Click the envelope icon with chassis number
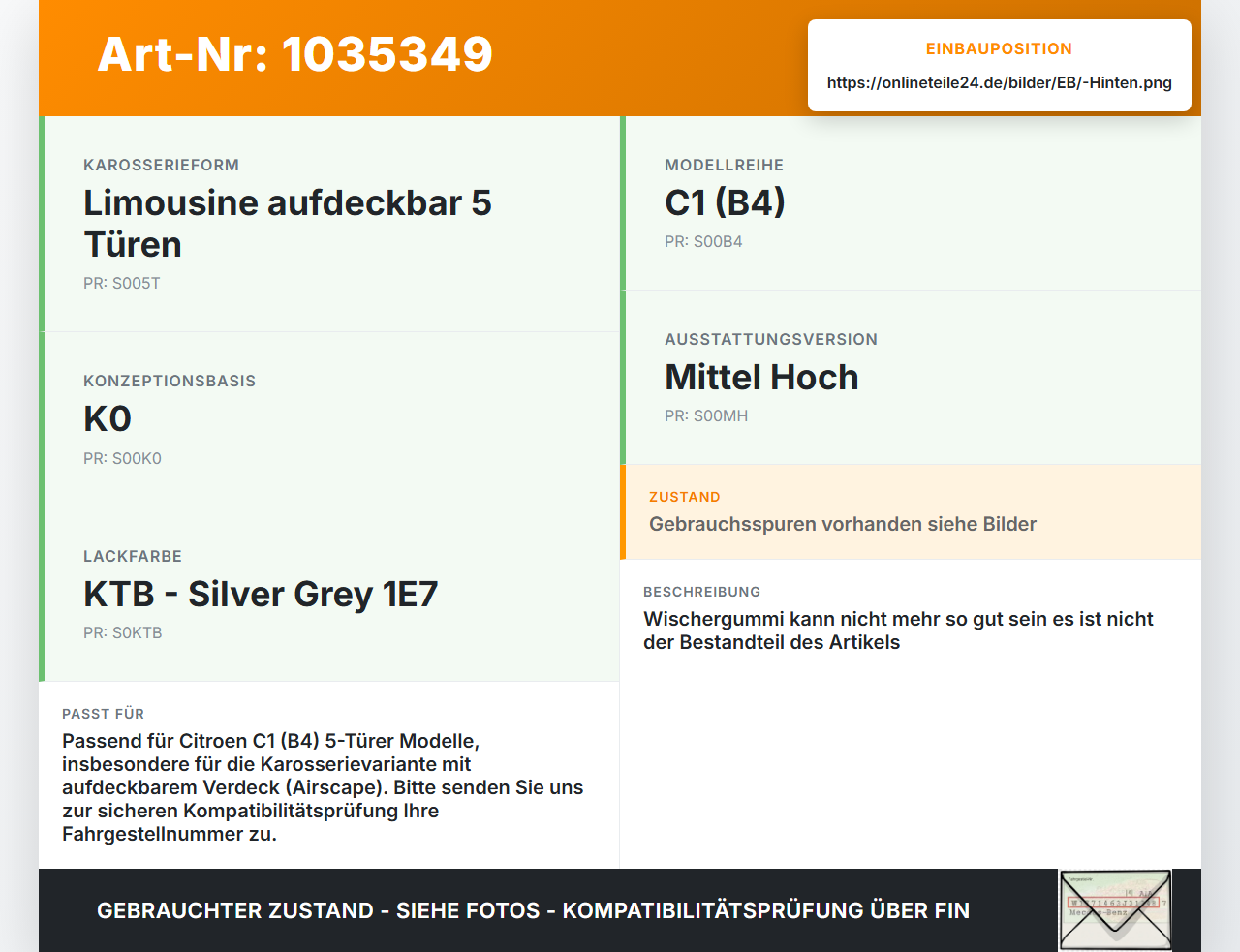Screen dimensions: 1240x952 coord(1115,910)
